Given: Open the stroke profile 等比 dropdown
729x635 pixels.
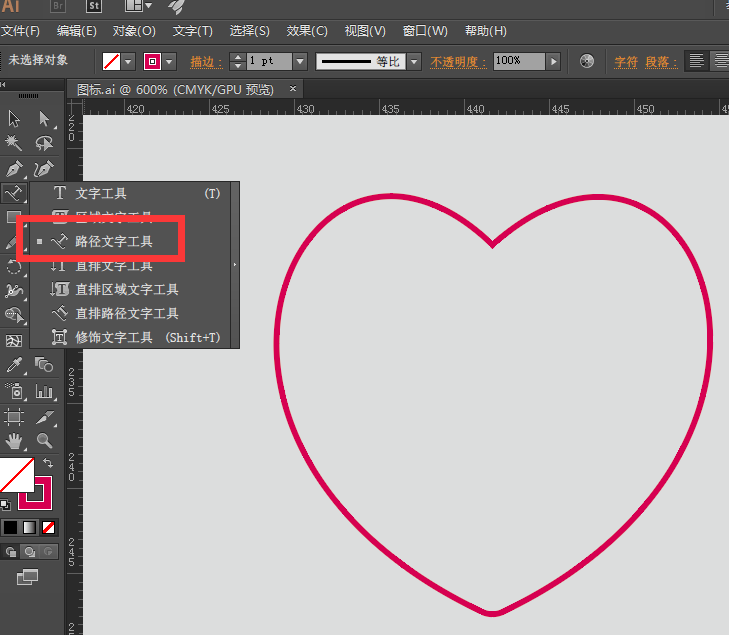Looking at the screenshot, I should point(414,61).
